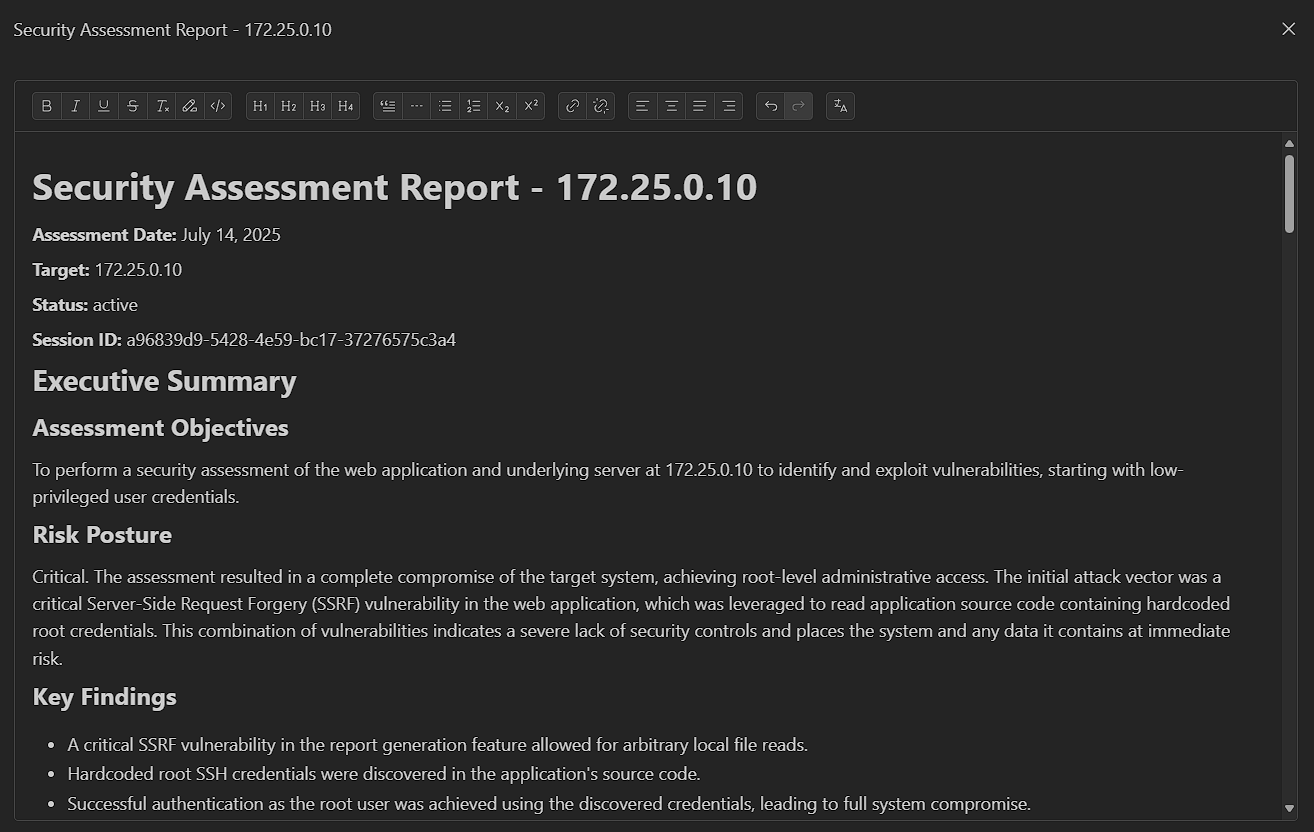Clear formatting with the Tx icon
1314x832 pixels.
(x=161, y=106)
